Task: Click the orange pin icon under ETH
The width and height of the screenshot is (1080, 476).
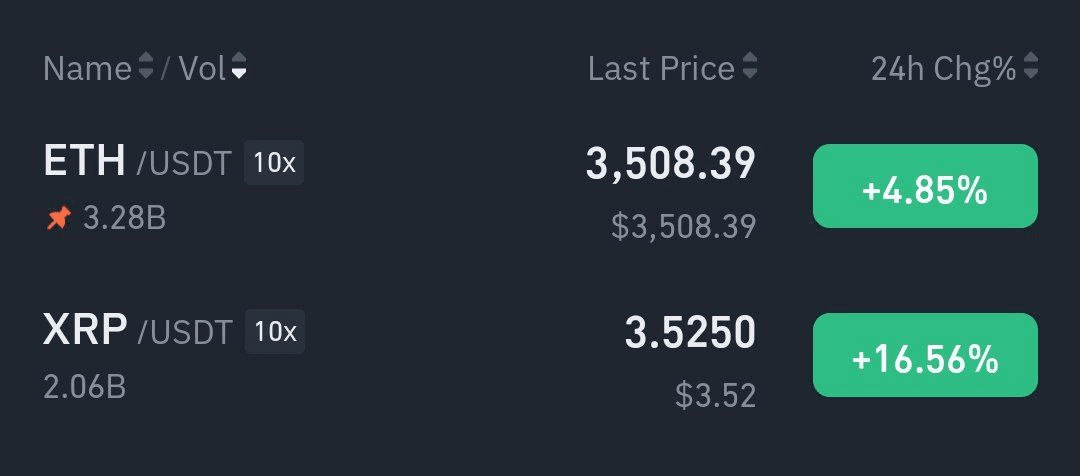Action: tap(59, 219)
